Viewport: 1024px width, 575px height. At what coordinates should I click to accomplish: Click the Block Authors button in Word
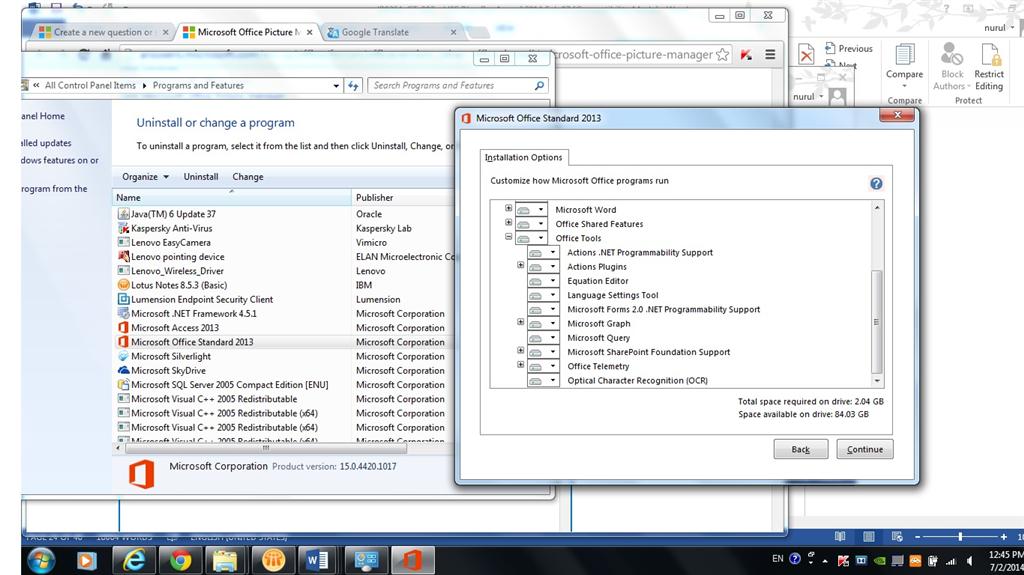tap(952, 68)
